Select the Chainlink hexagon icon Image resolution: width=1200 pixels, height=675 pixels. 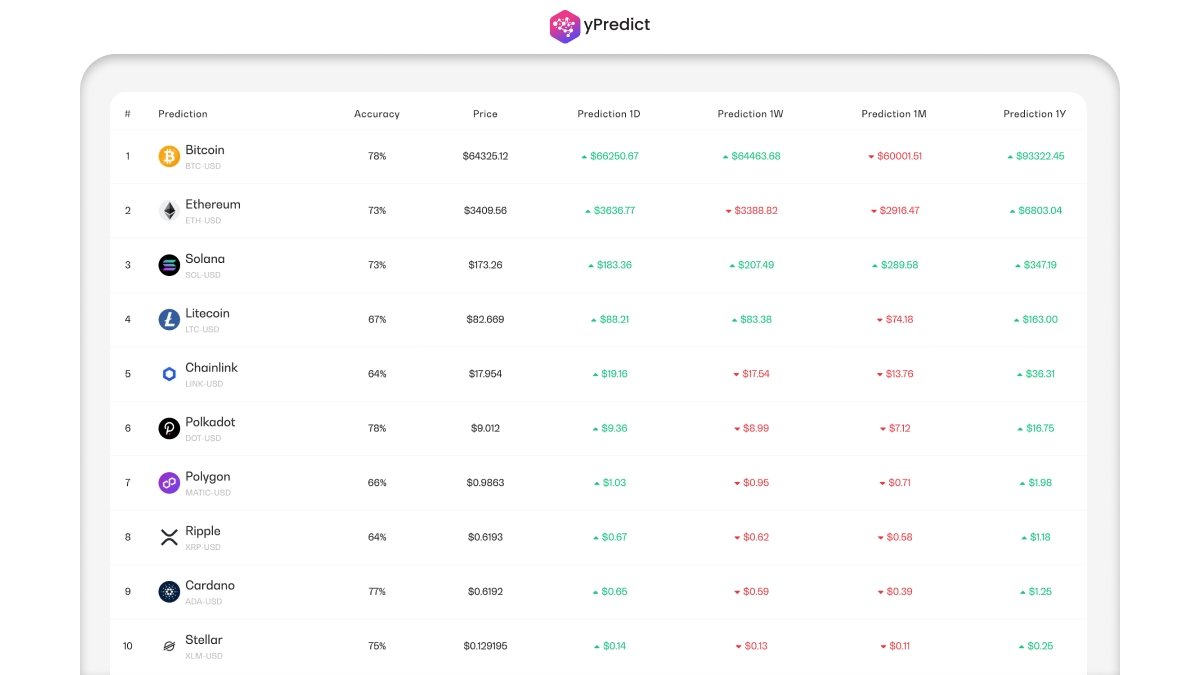tap(168, 373)
